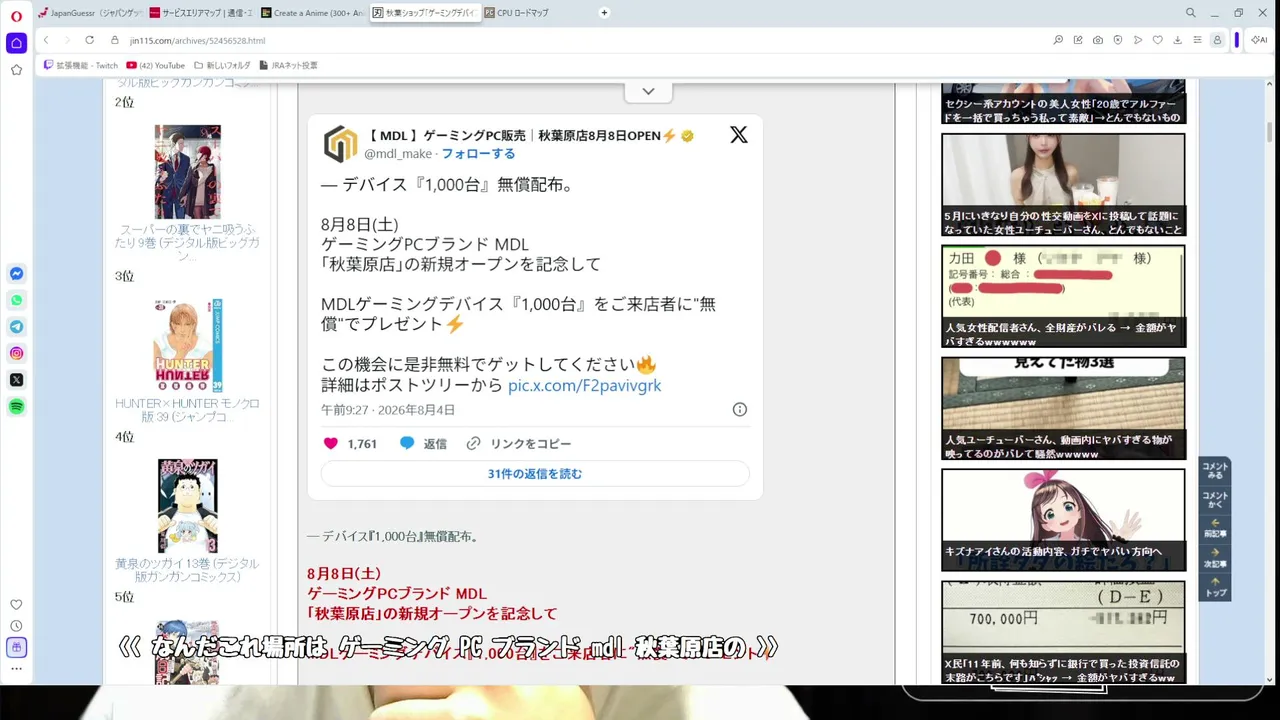Reply to the tweet via 返信

point(423,443)
